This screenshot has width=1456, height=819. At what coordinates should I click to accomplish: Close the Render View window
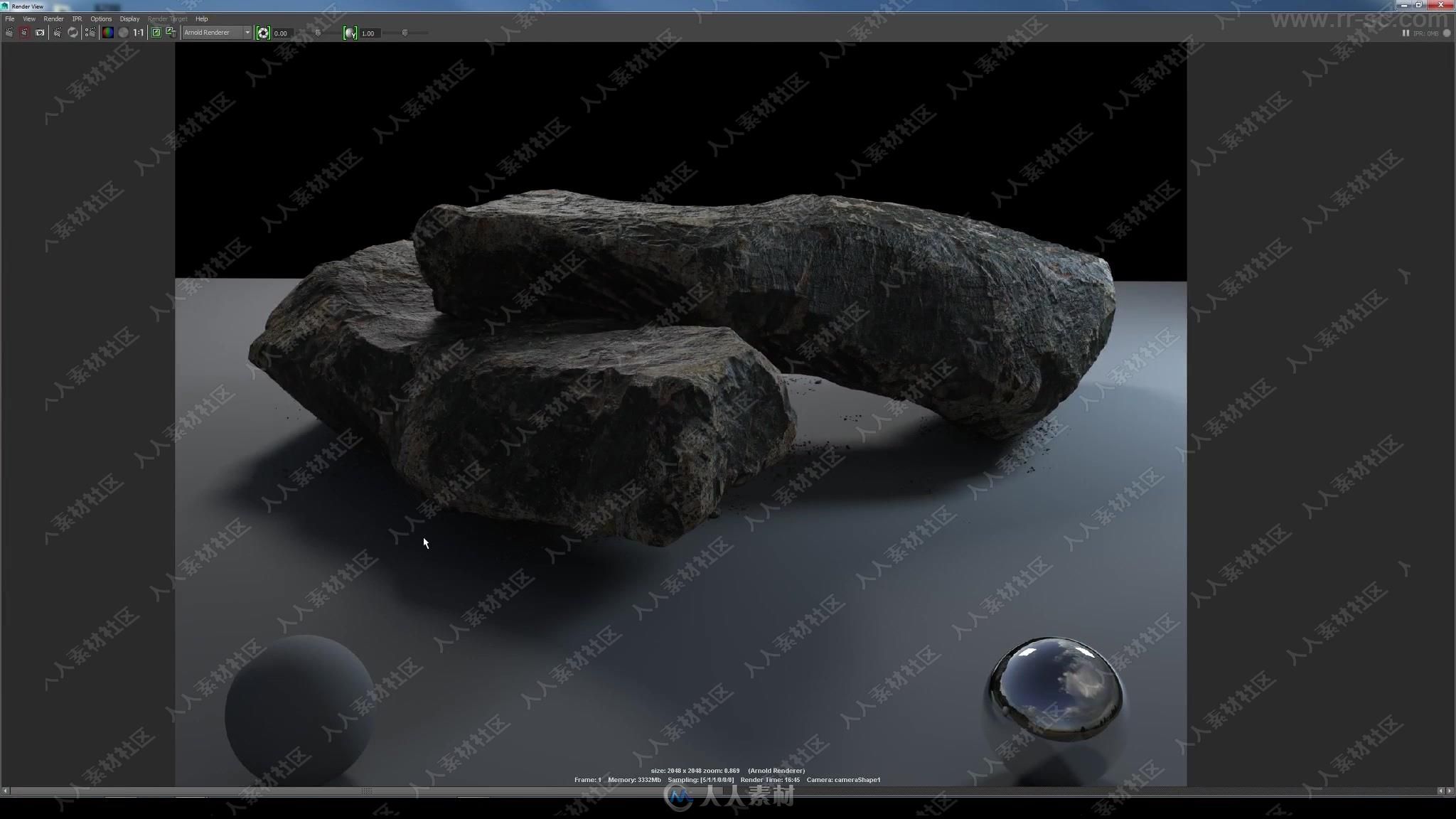click(x=1440, y=5)
